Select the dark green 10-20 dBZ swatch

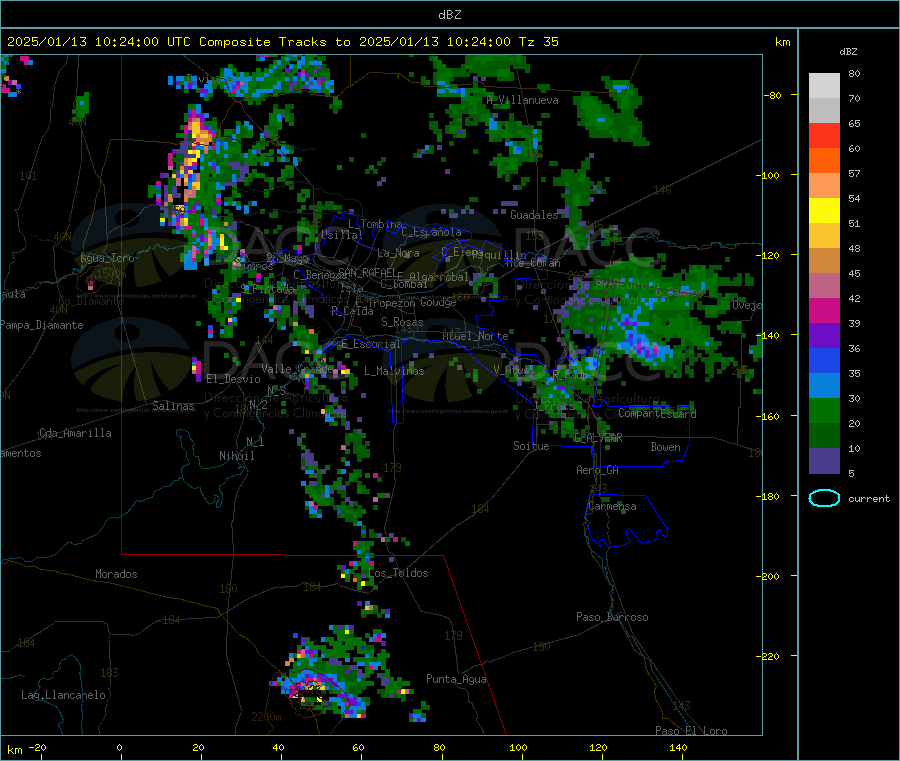pyautogui.click(x=824, y=436)
